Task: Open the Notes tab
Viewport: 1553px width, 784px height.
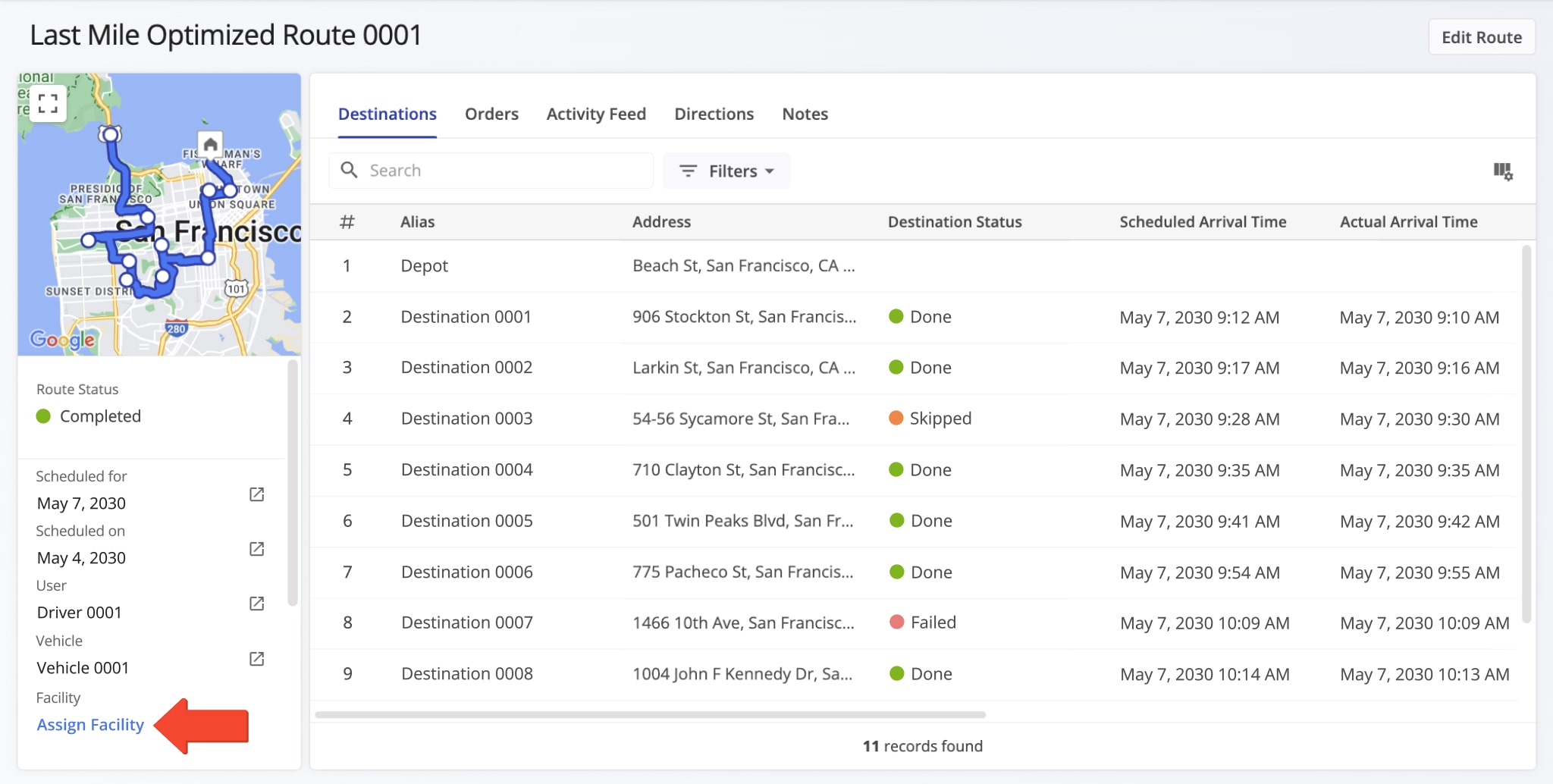Action: tap(805, 114)
